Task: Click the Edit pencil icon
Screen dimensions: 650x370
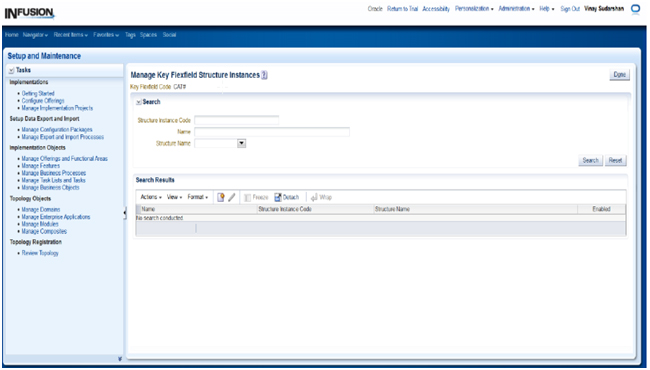Action: (x=232, y=197)
